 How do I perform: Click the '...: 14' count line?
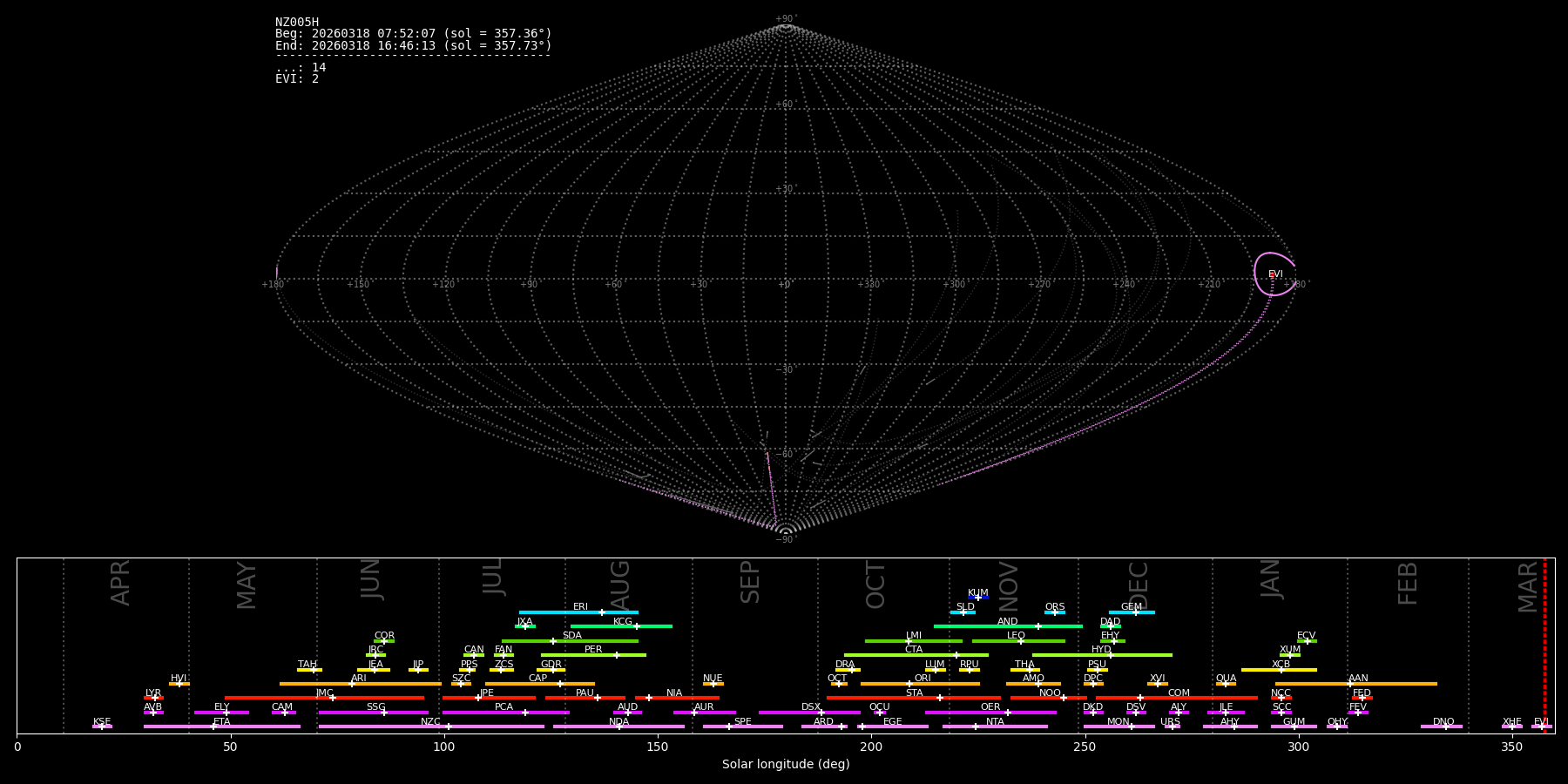tap(301, 68)
